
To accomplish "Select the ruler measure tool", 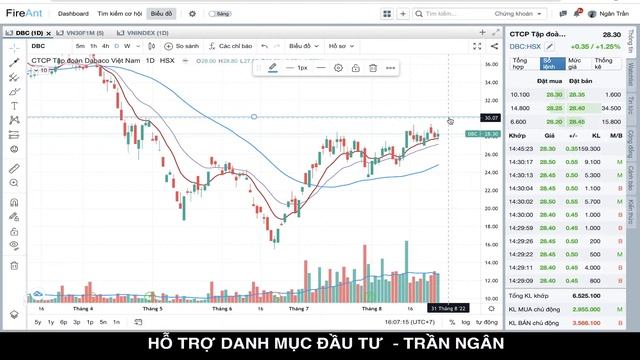I will point(14,168).
